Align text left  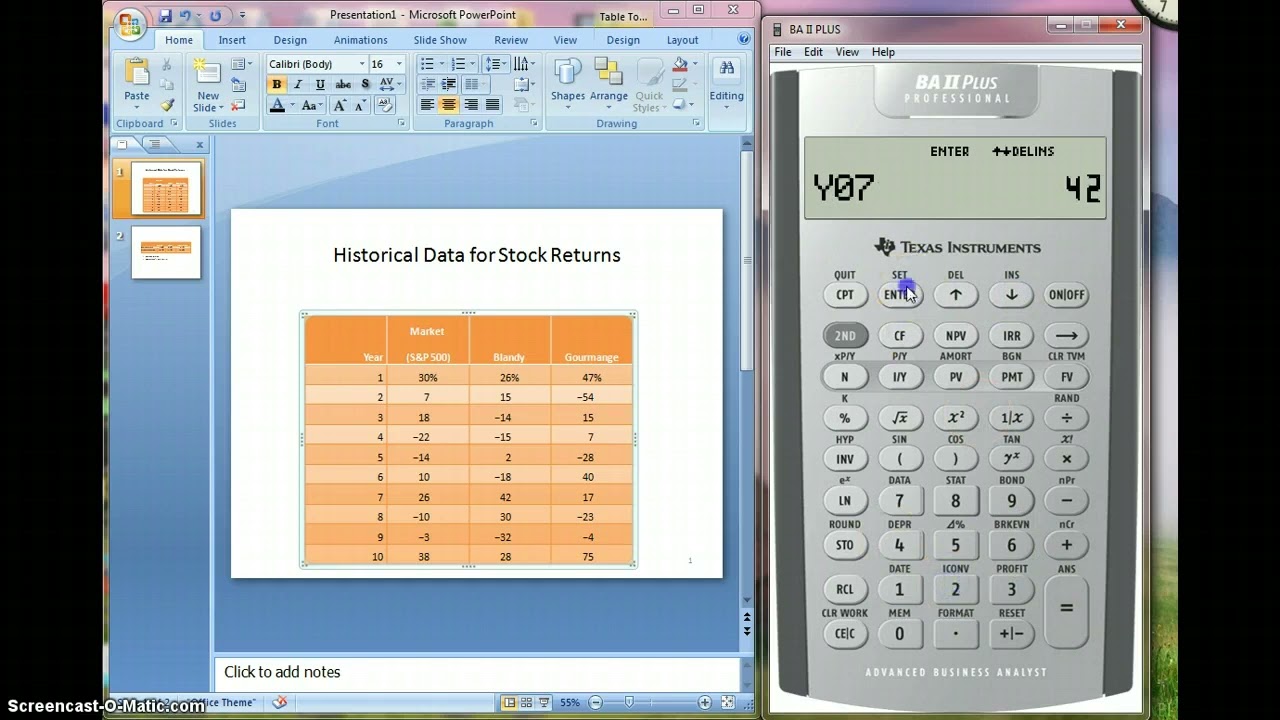click(x=427, y=105)
